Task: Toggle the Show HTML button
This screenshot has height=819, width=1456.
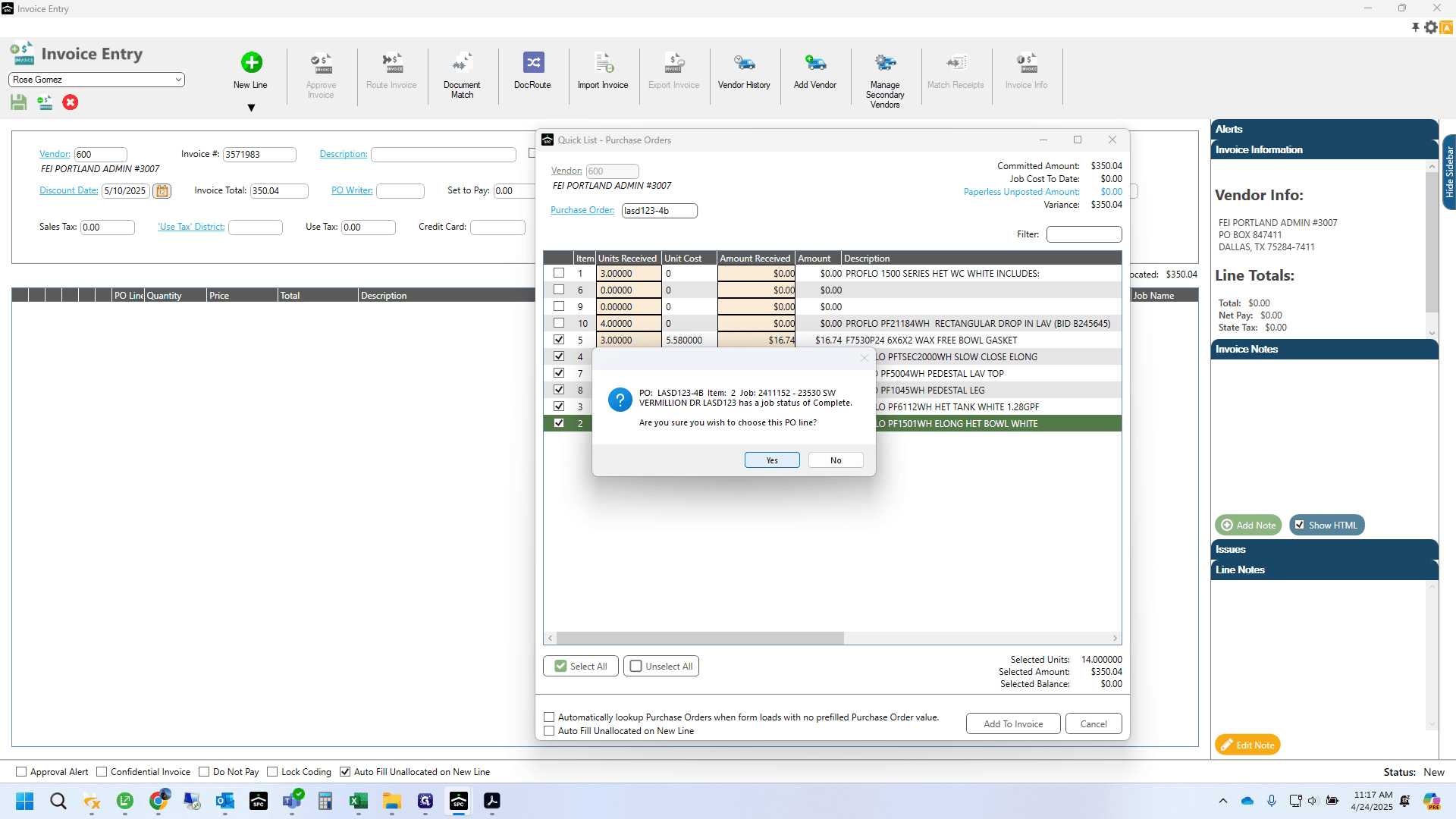Action: 1326,526
